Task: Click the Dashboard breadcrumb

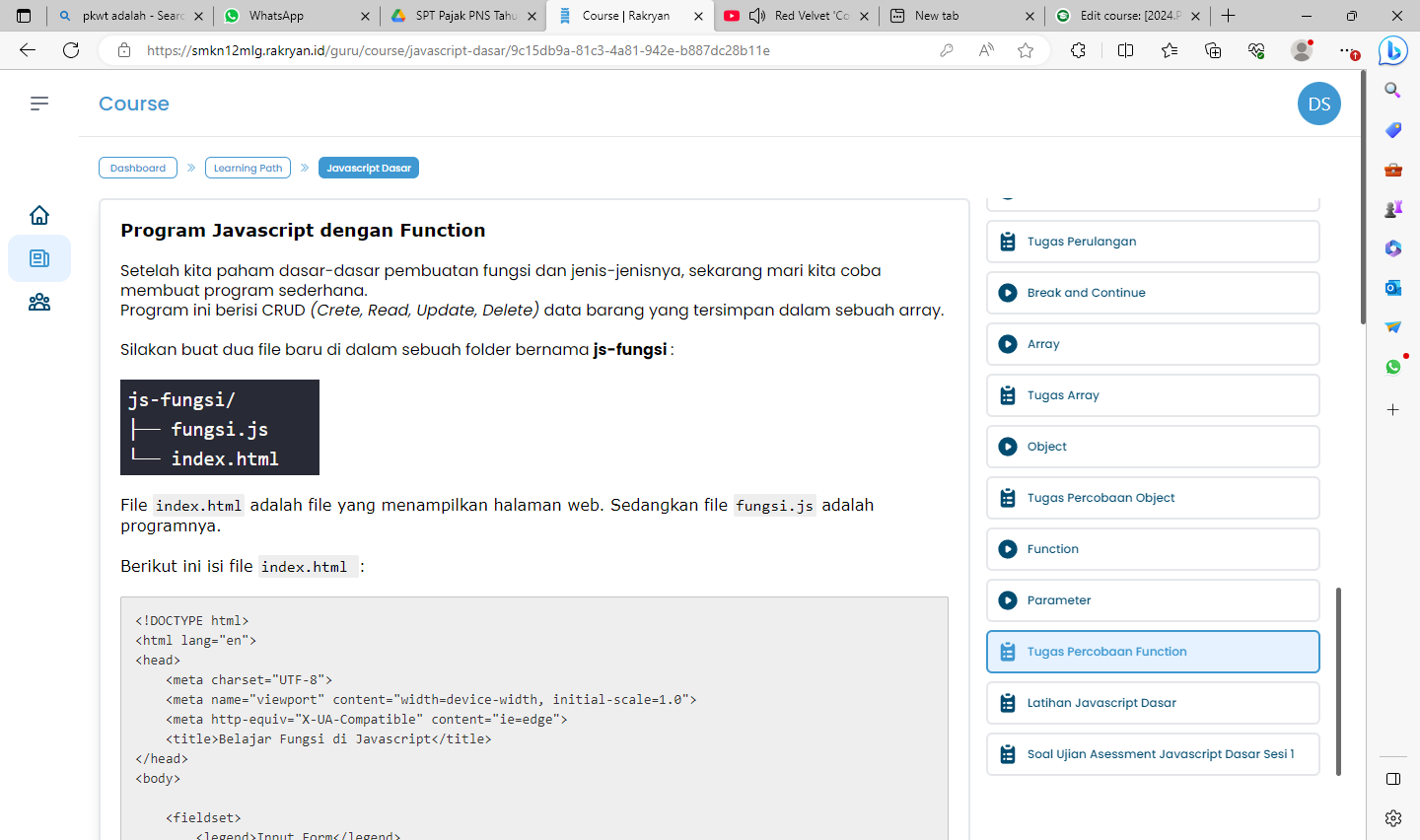Action: (138, 168)
